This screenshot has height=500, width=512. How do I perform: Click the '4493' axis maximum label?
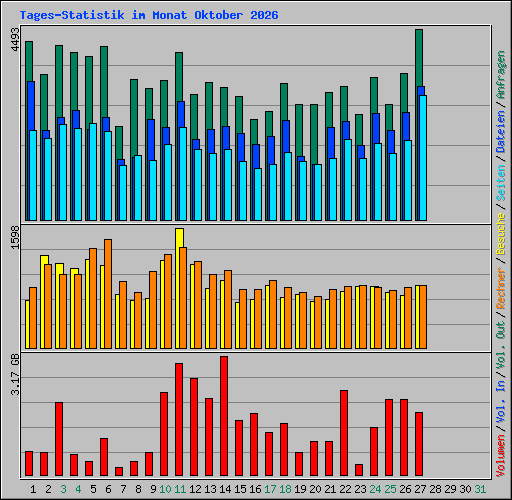(16, 39)
